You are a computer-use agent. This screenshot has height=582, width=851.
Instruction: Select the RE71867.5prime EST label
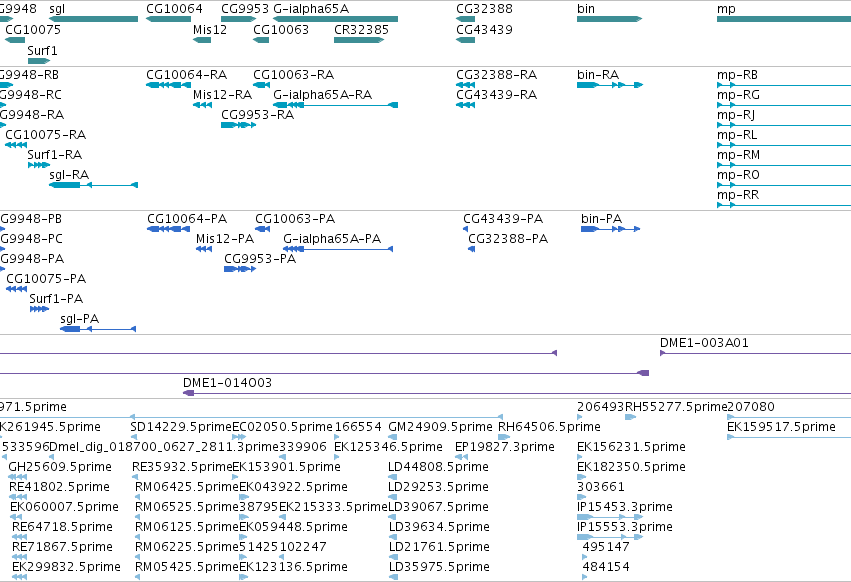click(62, 547)
